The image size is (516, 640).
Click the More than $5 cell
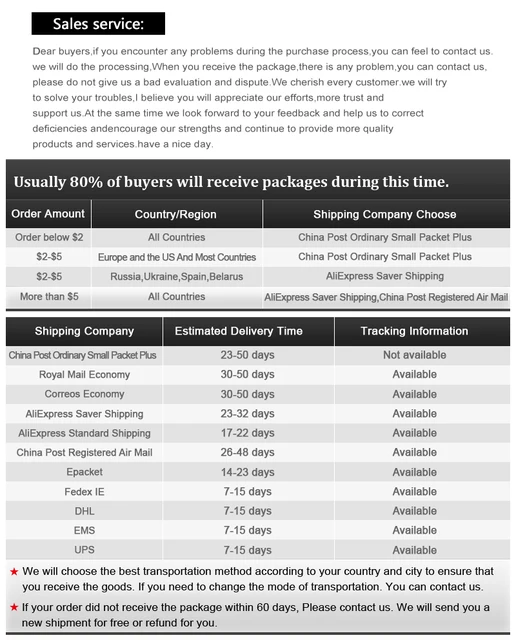click(49, 297)
